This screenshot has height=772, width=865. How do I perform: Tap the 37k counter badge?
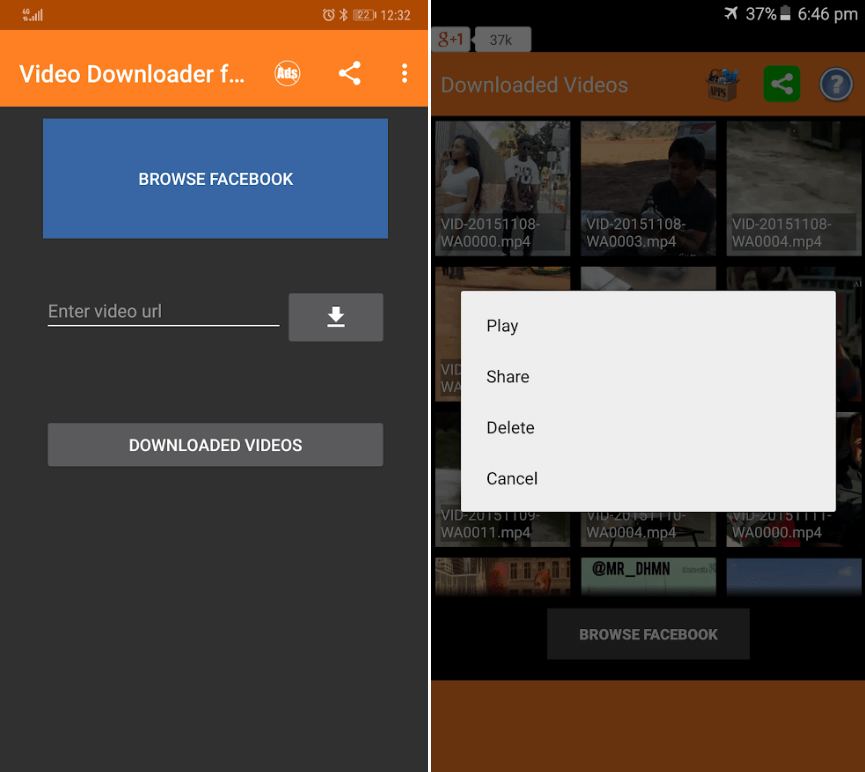pos(502,40)
